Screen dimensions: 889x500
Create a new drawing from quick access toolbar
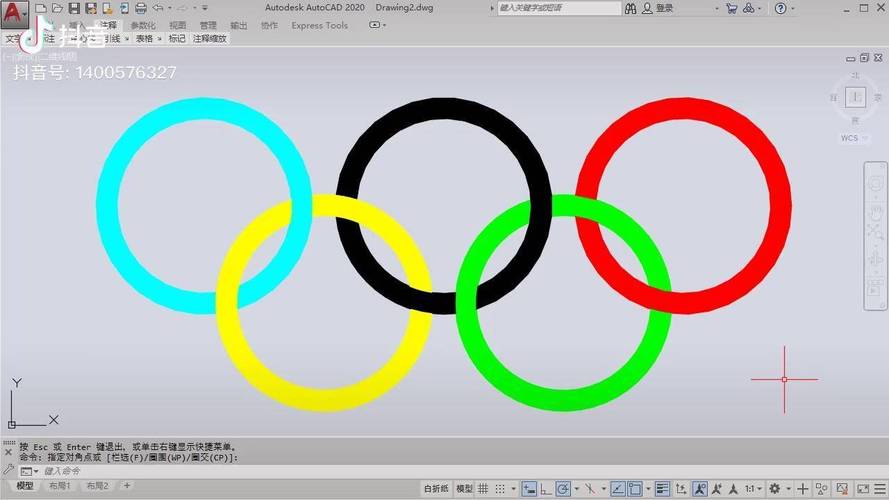coord(41,8)
